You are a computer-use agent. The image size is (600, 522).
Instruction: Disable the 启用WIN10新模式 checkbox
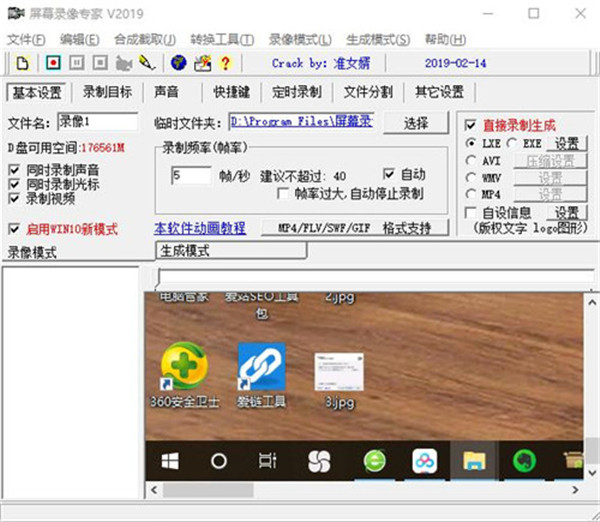click(14, 228)
